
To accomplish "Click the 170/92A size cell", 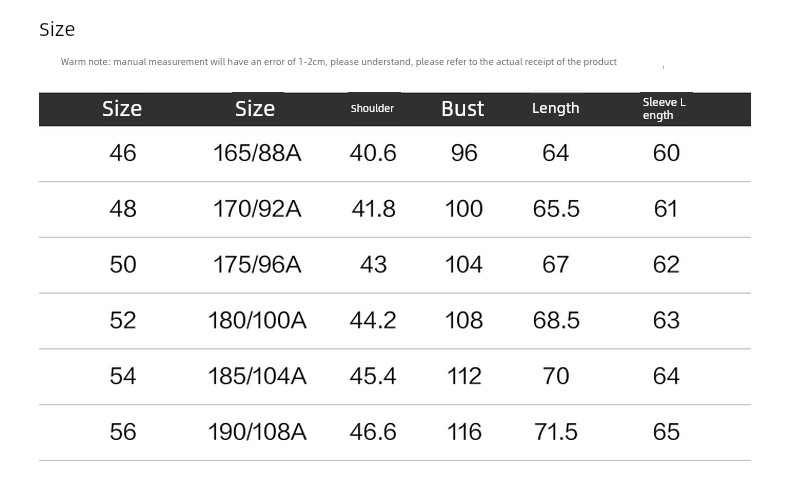I will pos(257,209).
